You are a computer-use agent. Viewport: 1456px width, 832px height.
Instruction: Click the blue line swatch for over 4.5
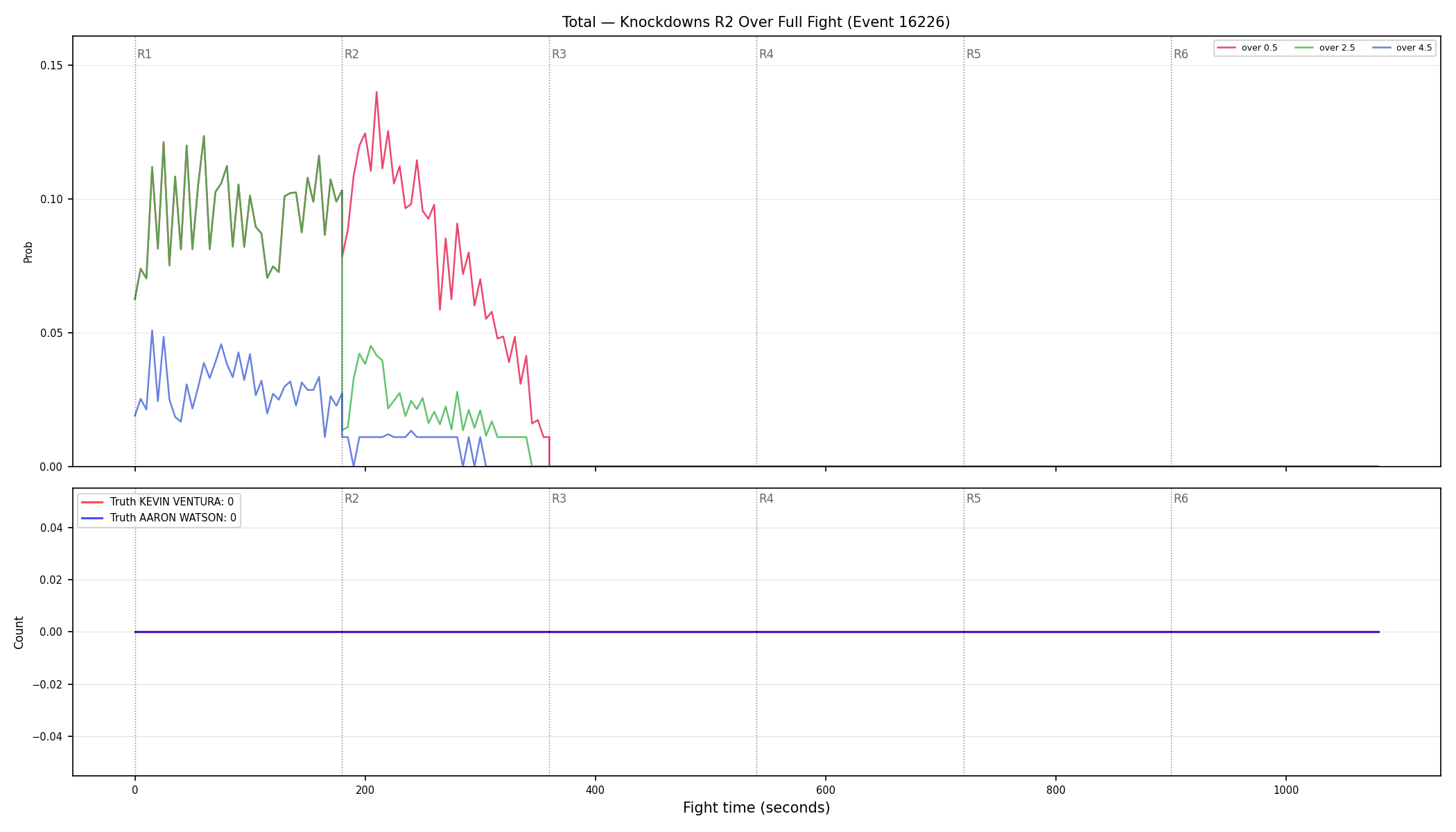(1381, 48)
